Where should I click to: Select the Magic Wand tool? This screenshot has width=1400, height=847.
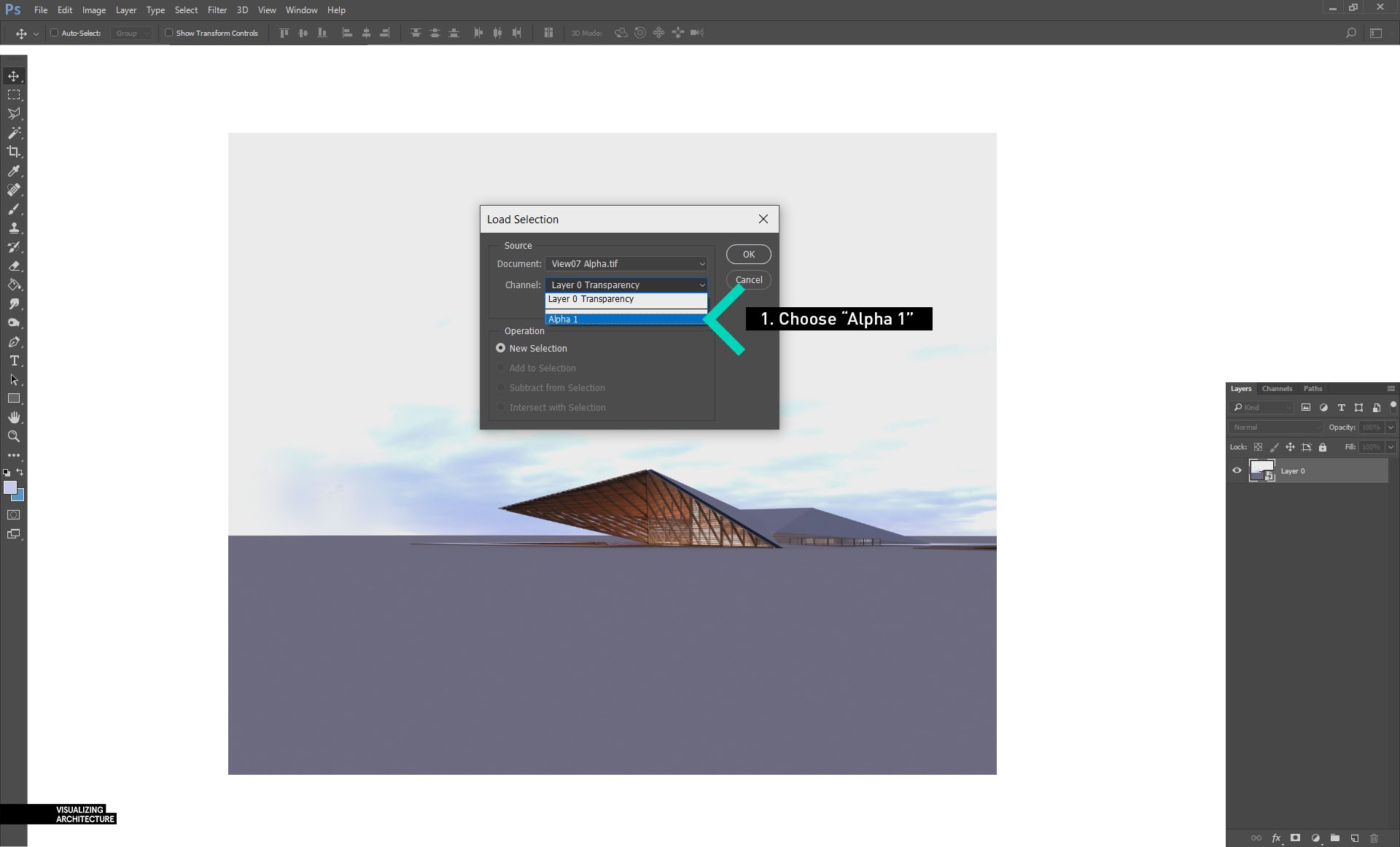click(14, 133)
